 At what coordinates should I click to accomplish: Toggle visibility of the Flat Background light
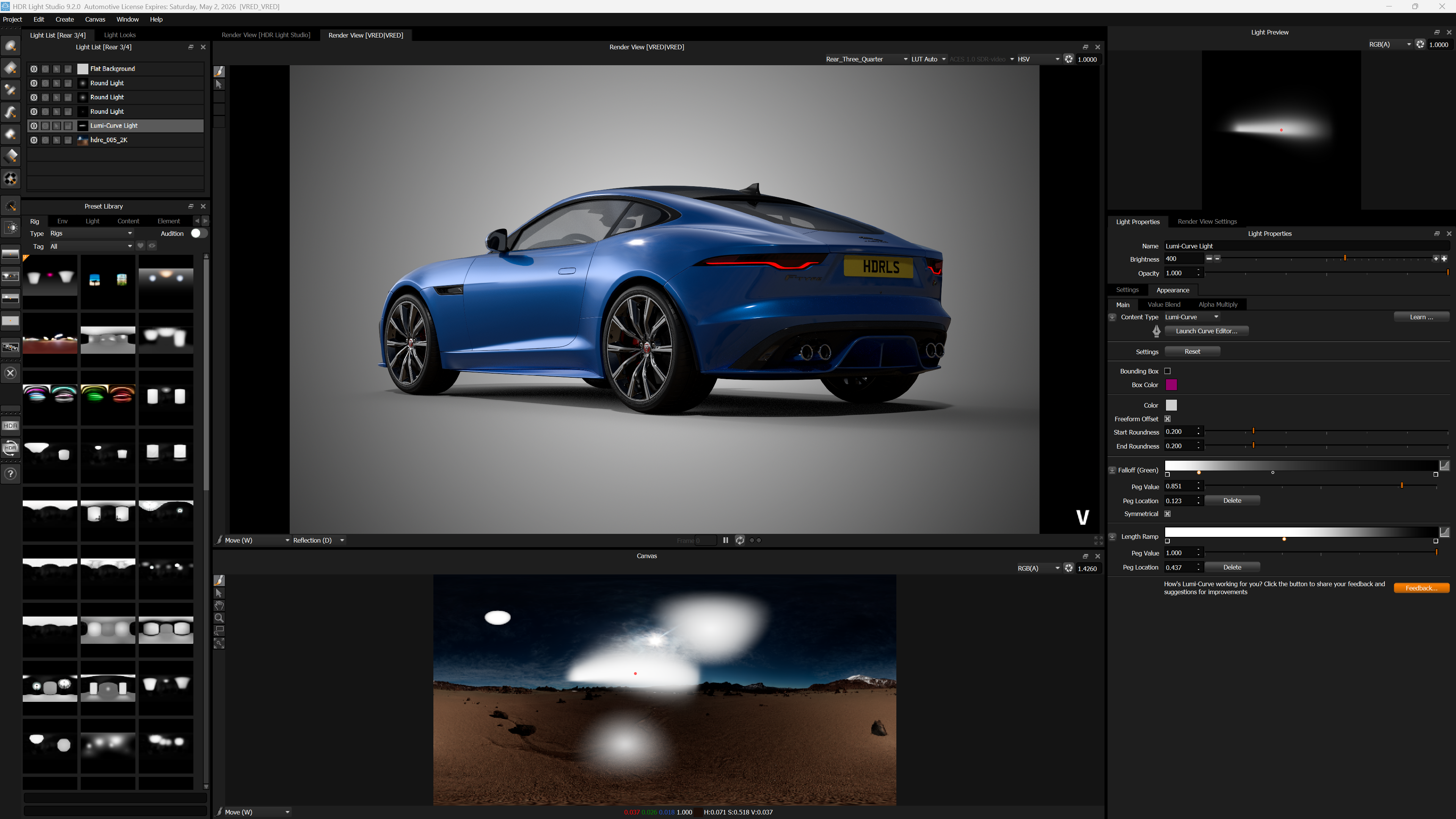tap(34, 68)
